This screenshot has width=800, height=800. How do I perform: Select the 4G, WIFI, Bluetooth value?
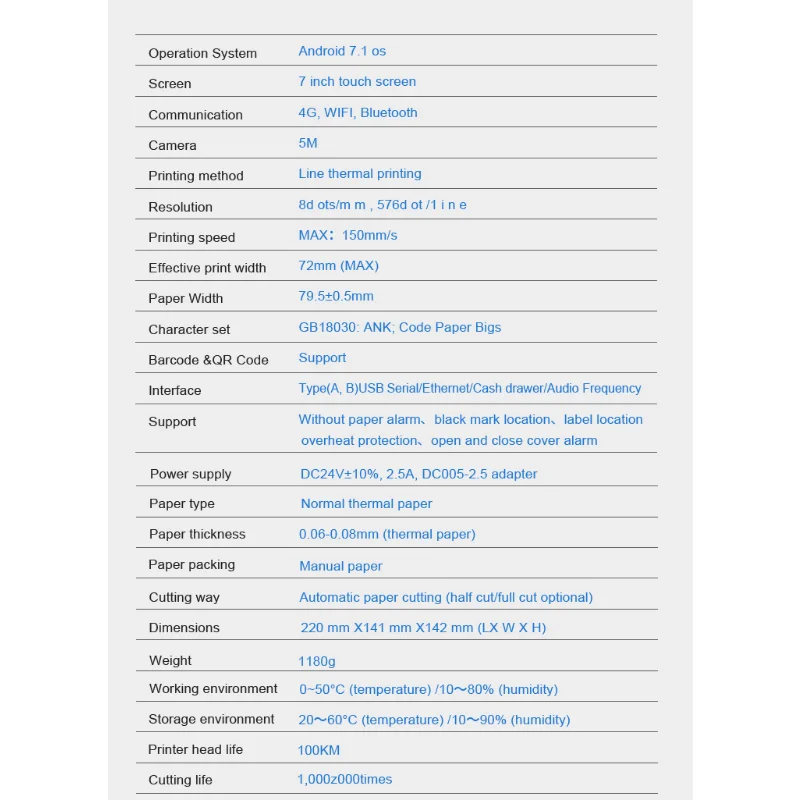tap(358, 113)
